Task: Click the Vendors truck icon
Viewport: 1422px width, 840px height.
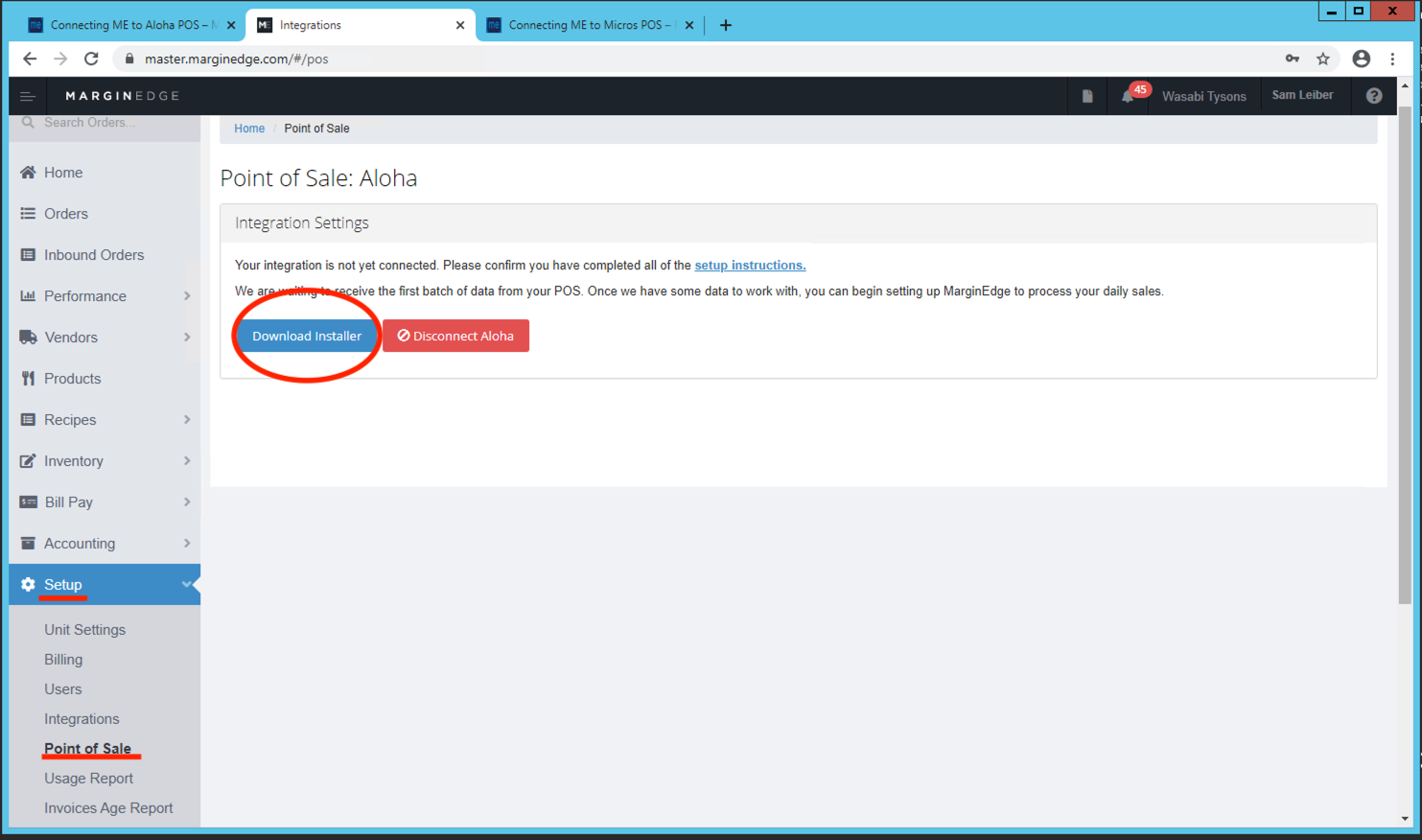Action: tap(28, 338)
